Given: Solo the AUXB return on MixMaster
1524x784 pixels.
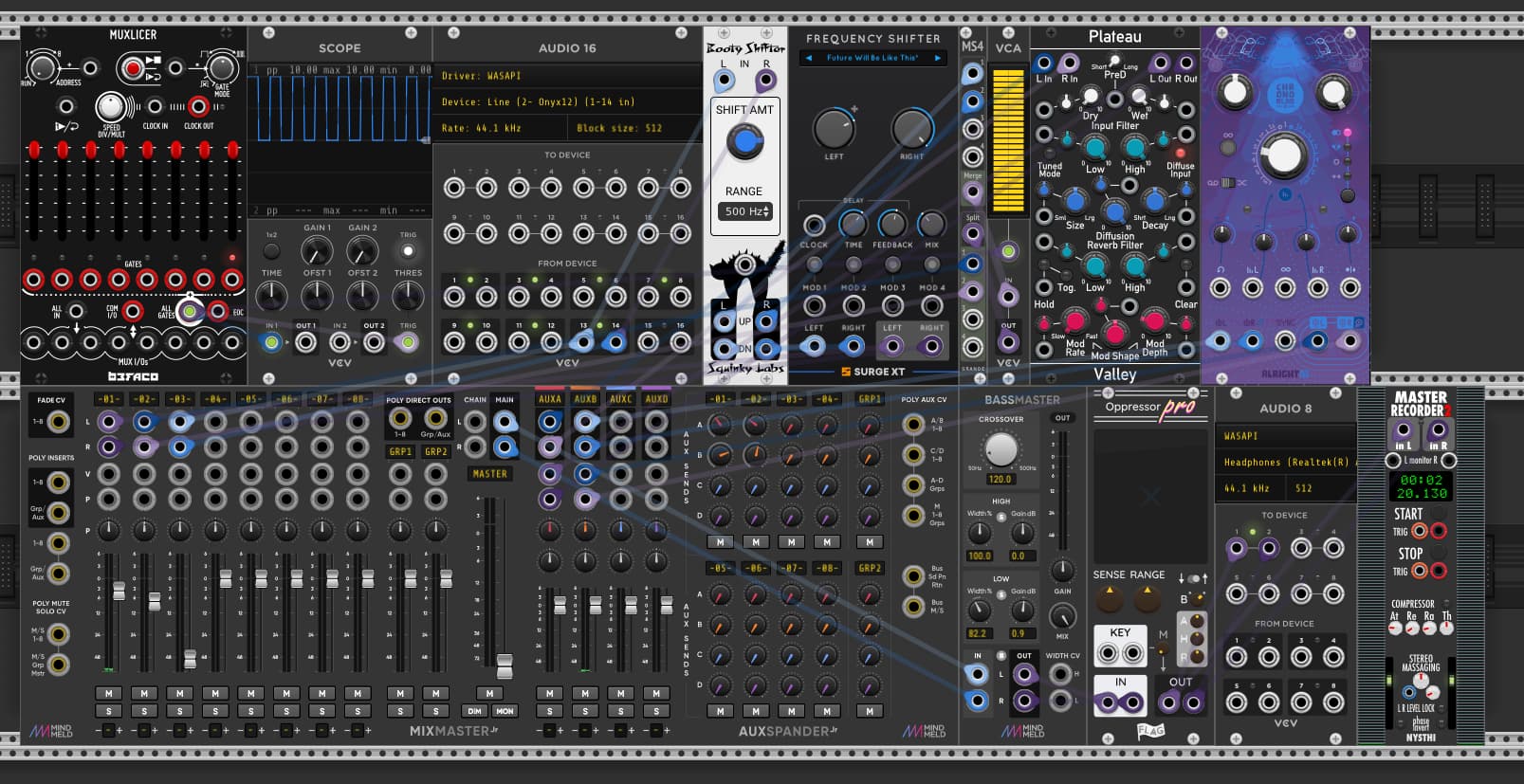Looking at the screenshot, I should [x=585, y=711].
